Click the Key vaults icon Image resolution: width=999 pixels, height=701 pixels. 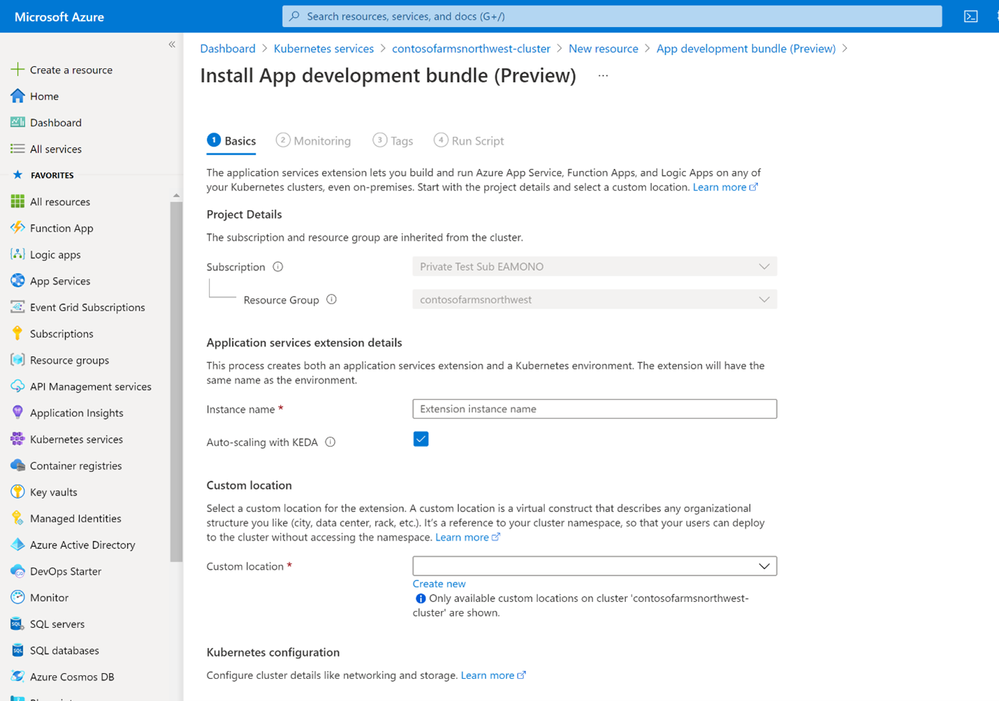pyautogui.click(x=18, y=492)
